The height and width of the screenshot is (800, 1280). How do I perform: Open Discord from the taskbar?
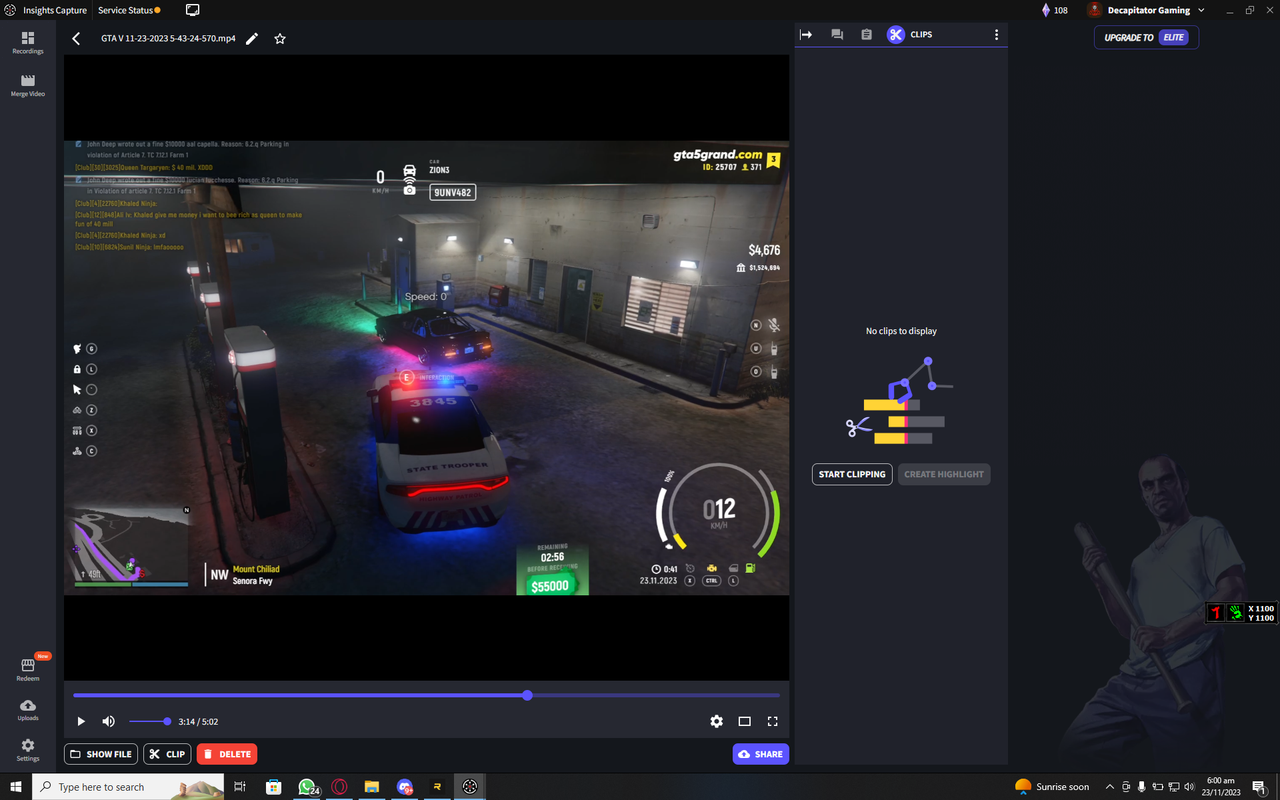click(404, 787)
